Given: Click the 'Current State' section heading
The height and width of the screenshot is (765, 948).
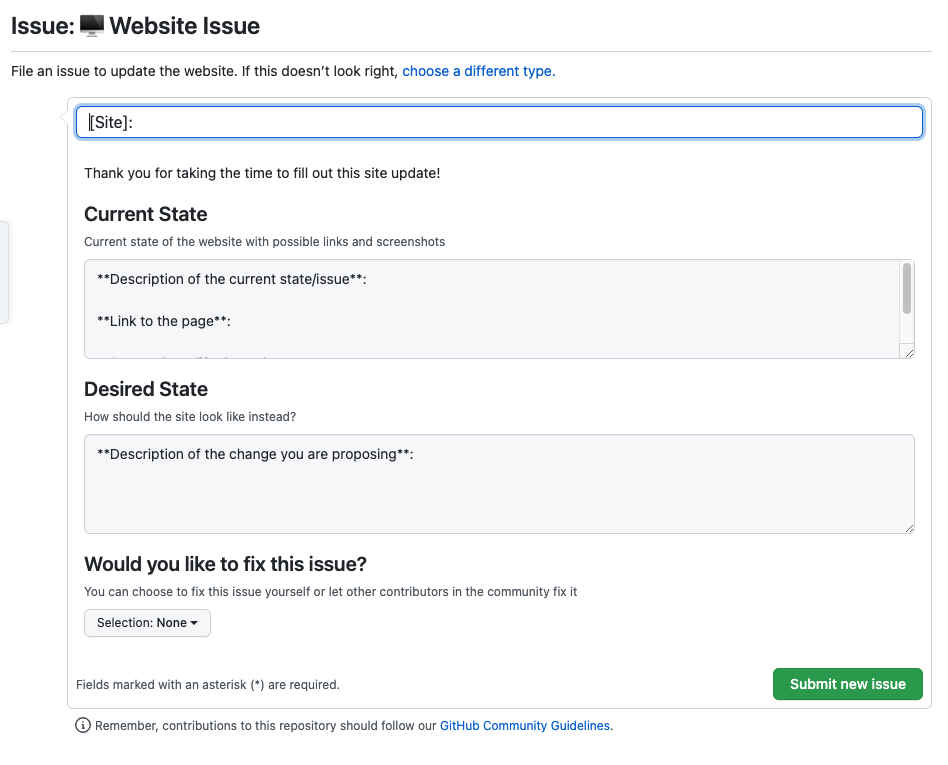Looking at the screenshot, I should pyautogui.click(x=146, y=214).
